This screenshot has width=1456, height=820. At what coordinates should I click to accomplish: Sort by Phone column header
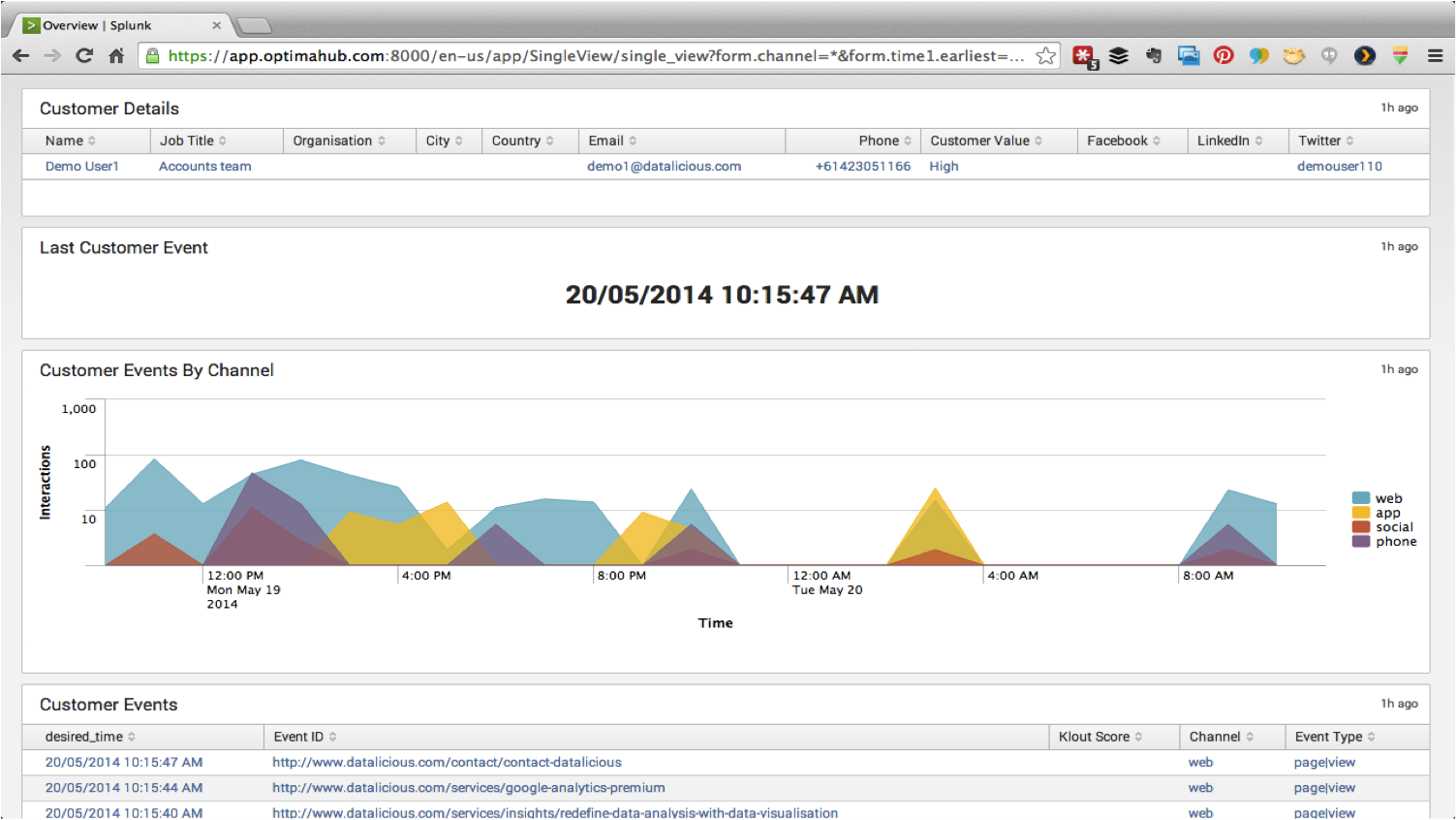coord(884,141)
